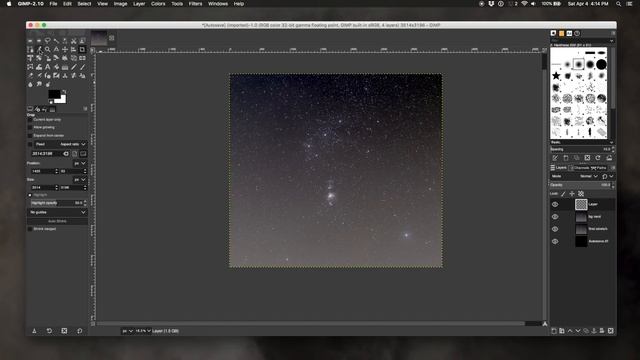Hide the bottom layer with black thumbnail
The width and height of the screenshot is (640, 360).
(555, 242)
